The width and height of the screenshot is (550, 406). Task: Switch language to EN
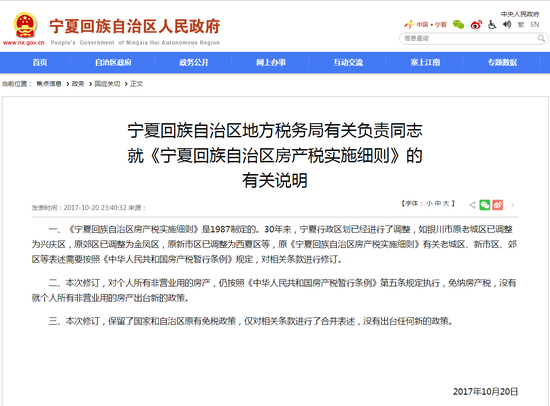[x=535, y=25]
